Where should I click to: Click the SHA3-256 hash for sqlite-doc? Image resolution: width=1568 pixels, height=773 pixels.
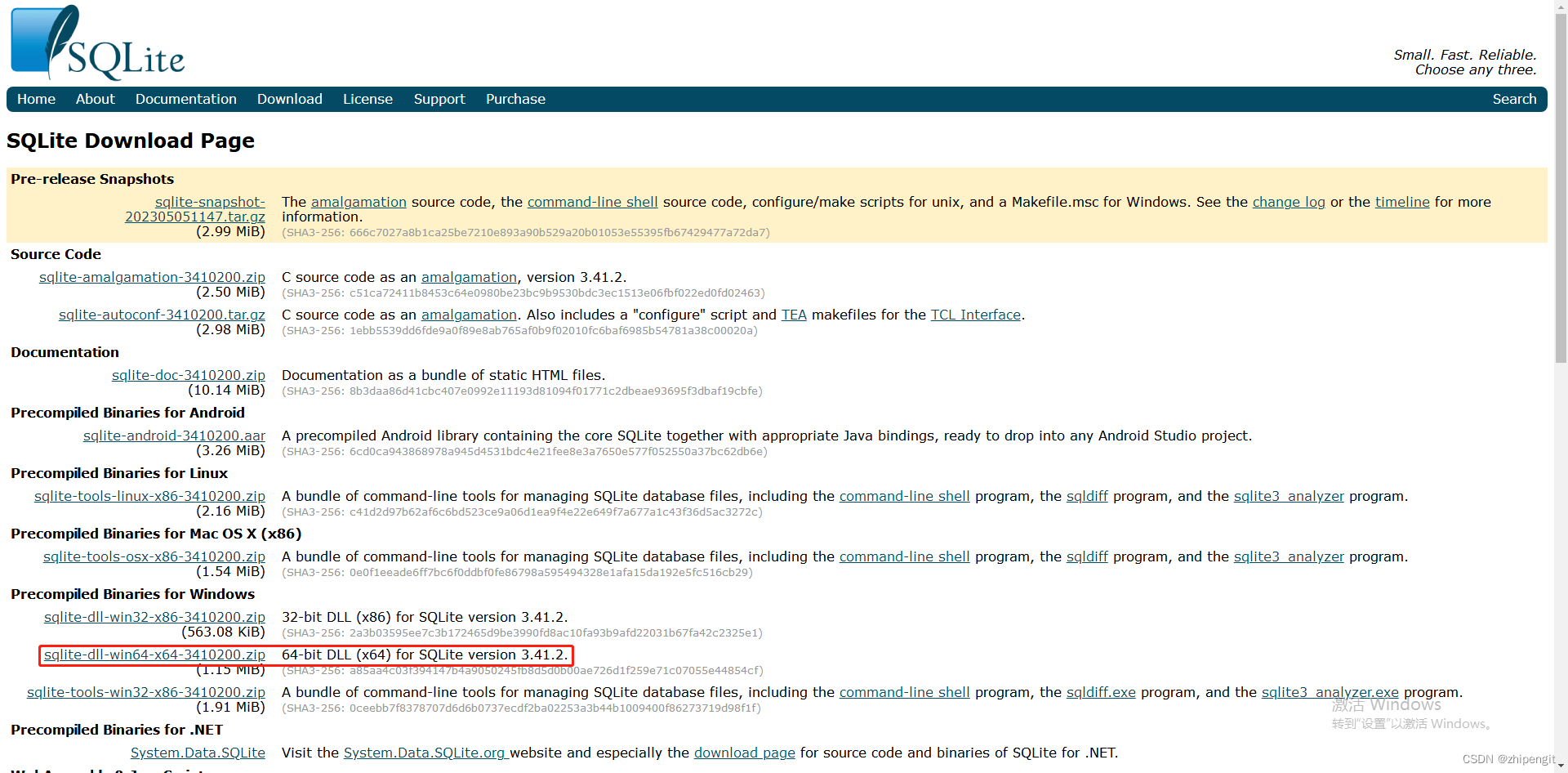coord(523,391)
